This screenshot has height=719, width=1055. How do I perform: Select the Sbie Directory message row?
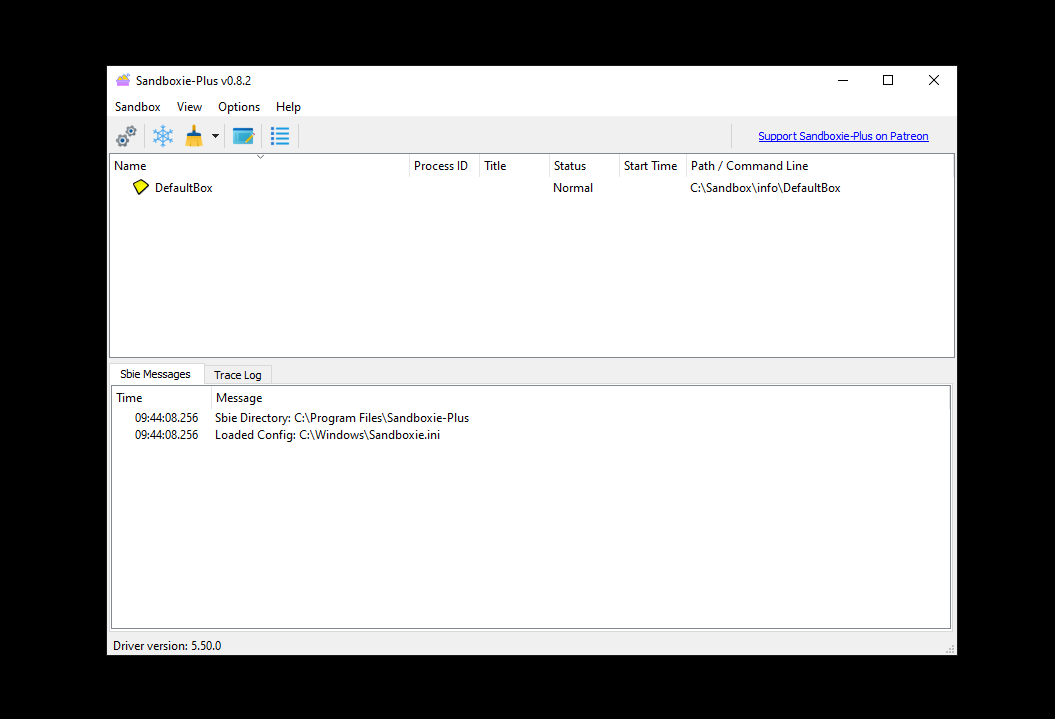(531, 418)
